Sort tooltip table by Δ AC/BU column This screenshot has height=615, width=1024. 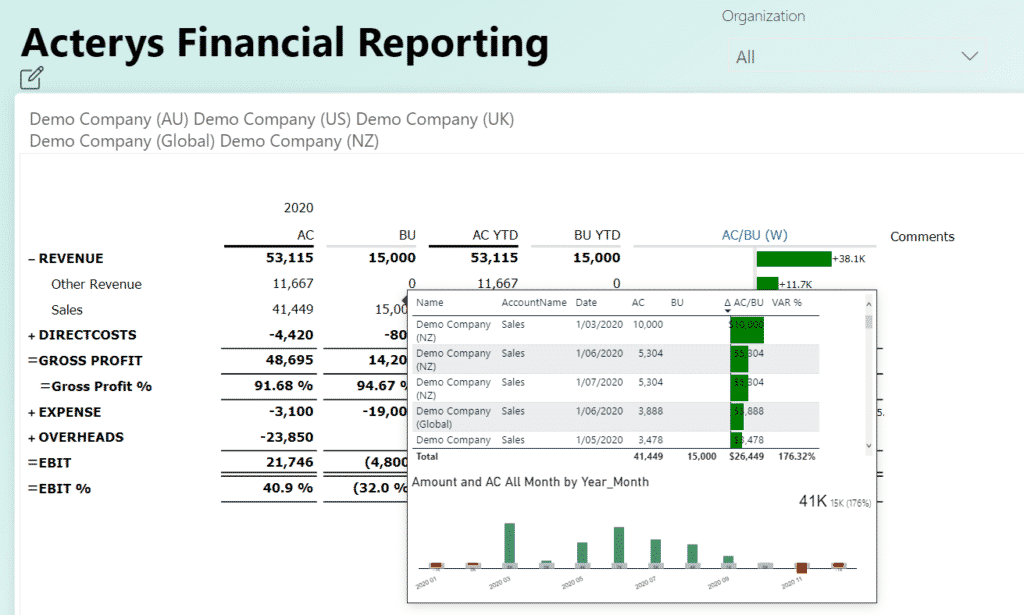coord(744,302)
